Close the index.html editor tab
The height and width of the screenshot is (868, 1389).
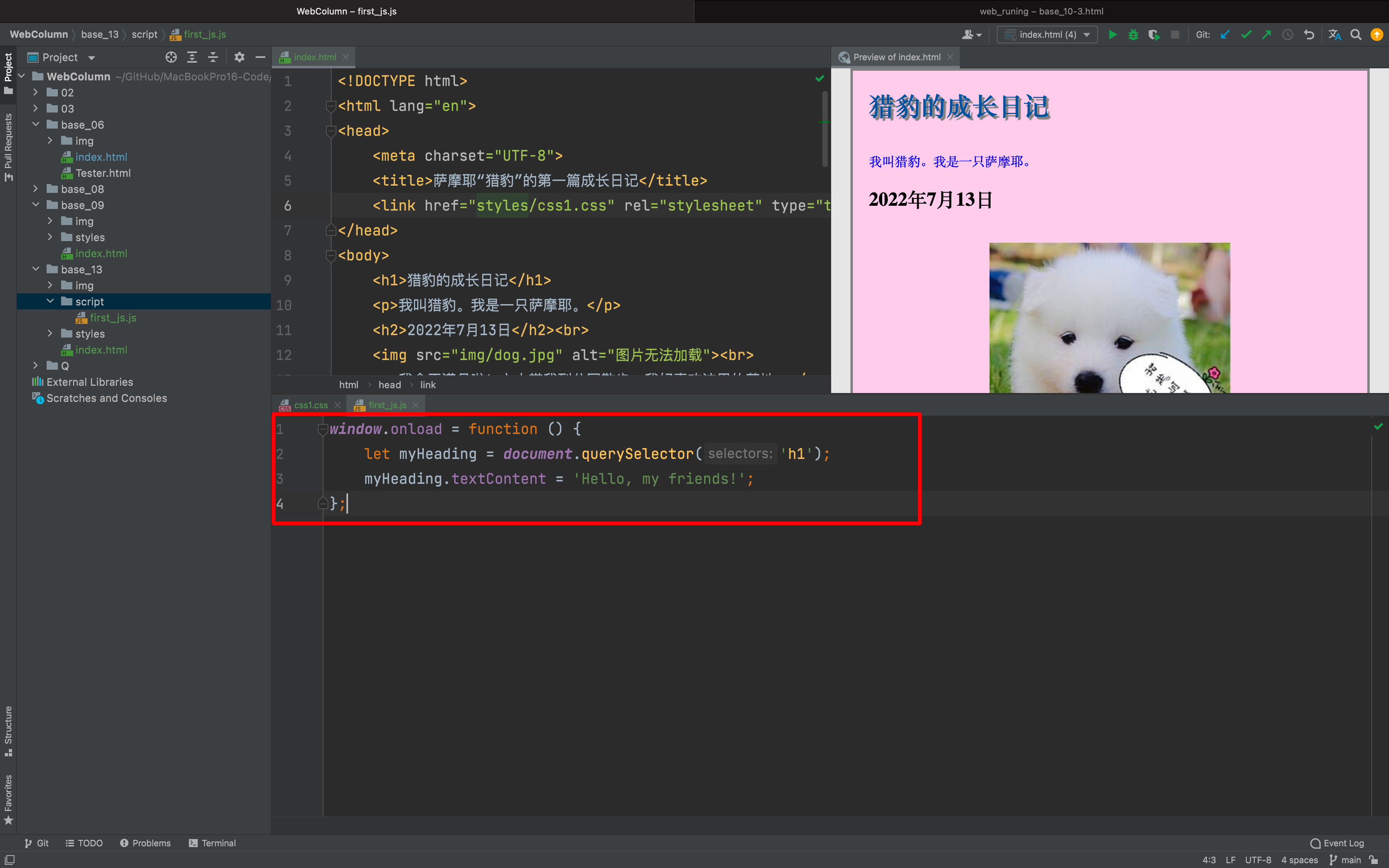(x=346, y=57)
